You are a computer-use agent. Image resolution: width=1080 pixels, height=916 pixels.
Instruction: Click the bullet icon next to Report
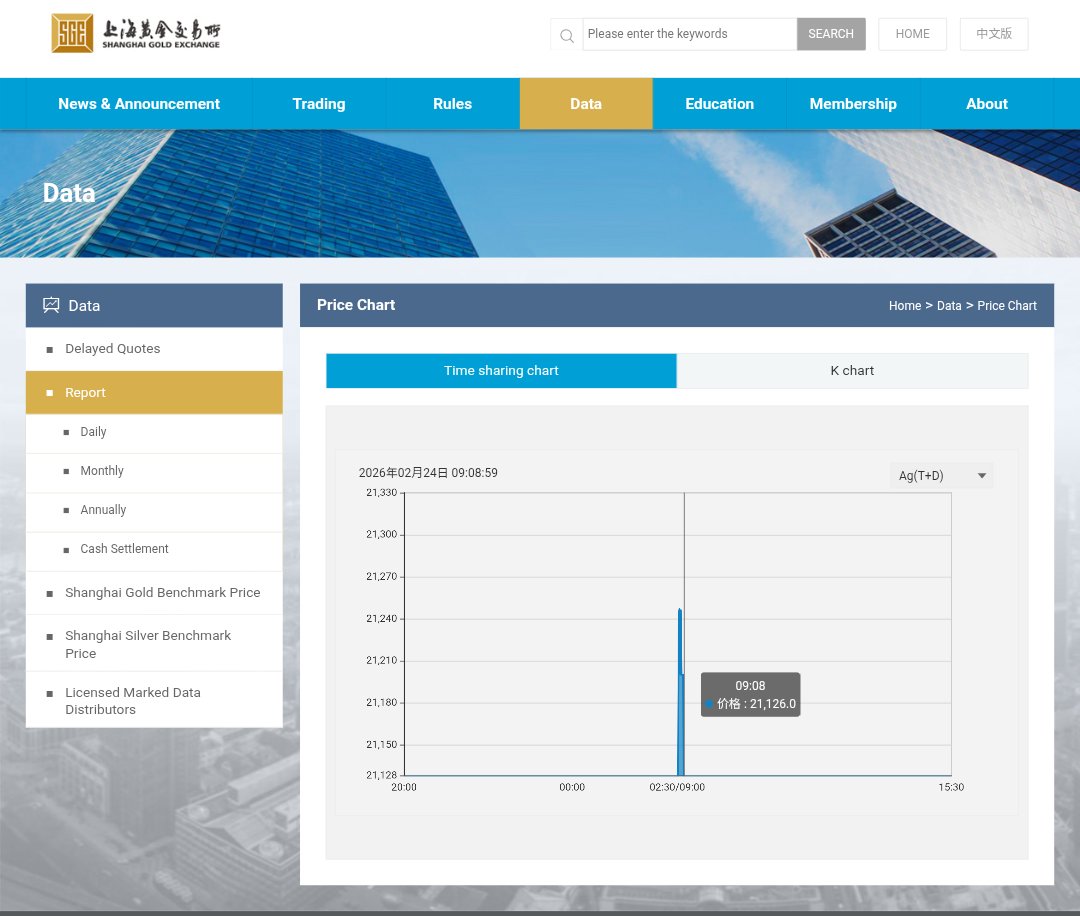[x=50, y=392]
